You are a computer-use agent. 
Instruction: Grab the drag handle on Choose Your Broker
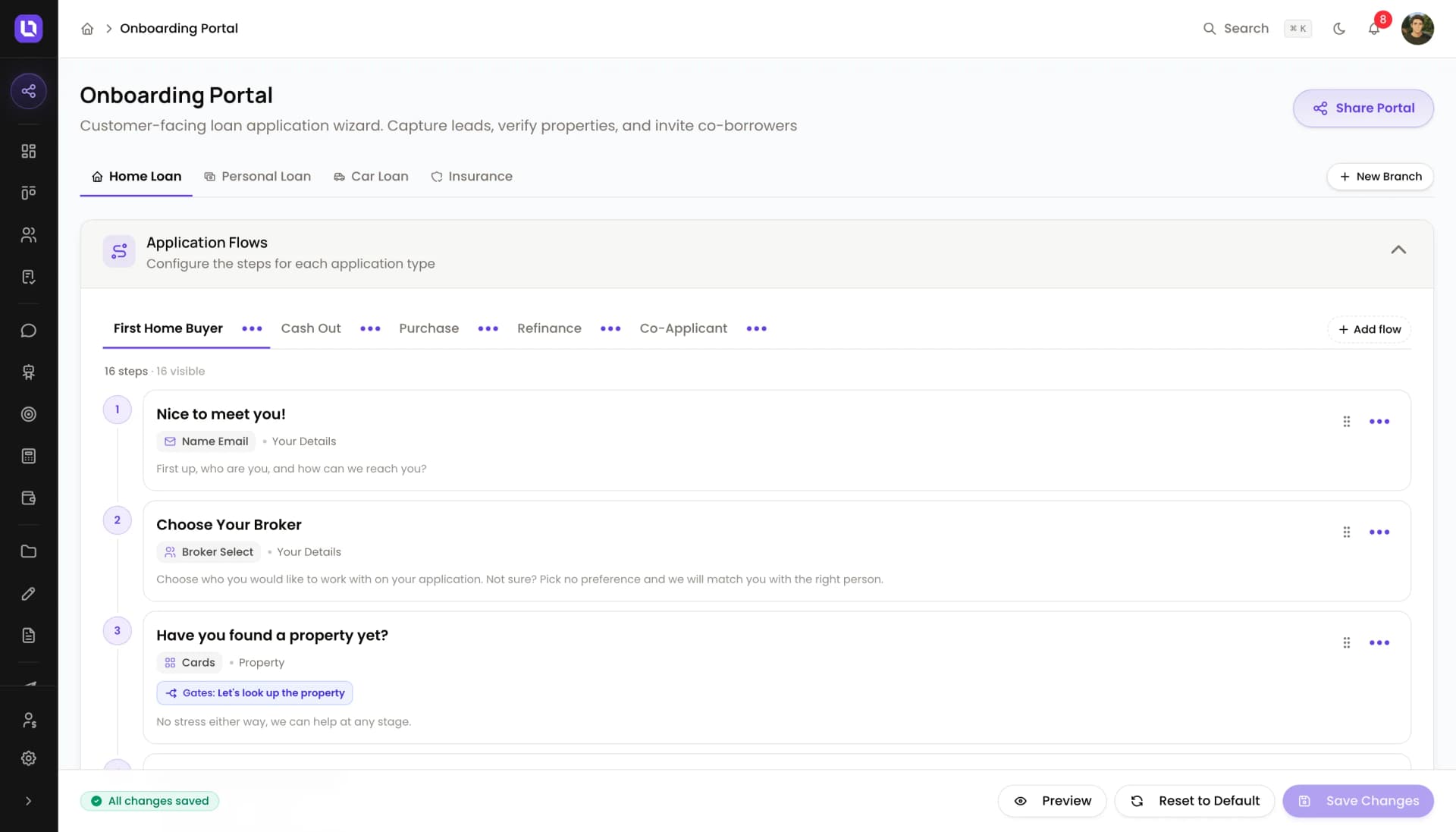[x=1347, y=532]
